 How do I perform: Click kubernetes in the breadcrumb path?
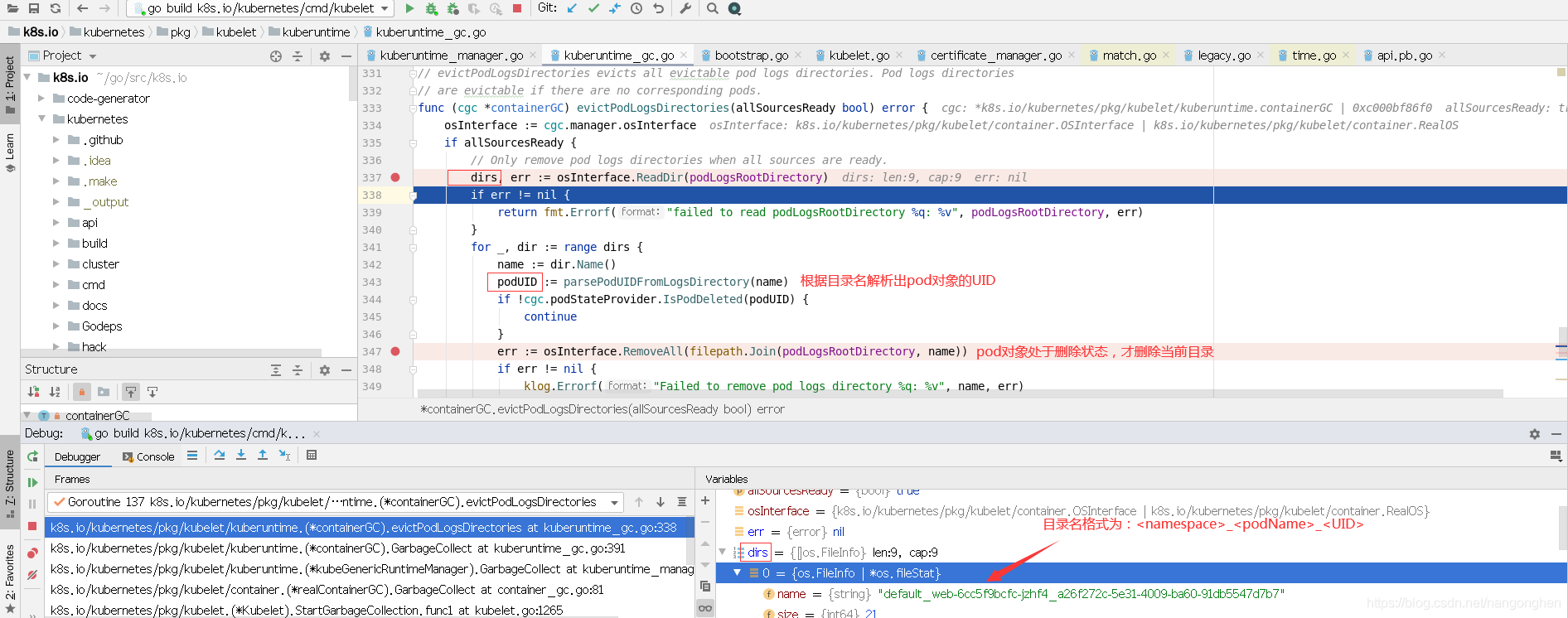(x=114, y=32)
